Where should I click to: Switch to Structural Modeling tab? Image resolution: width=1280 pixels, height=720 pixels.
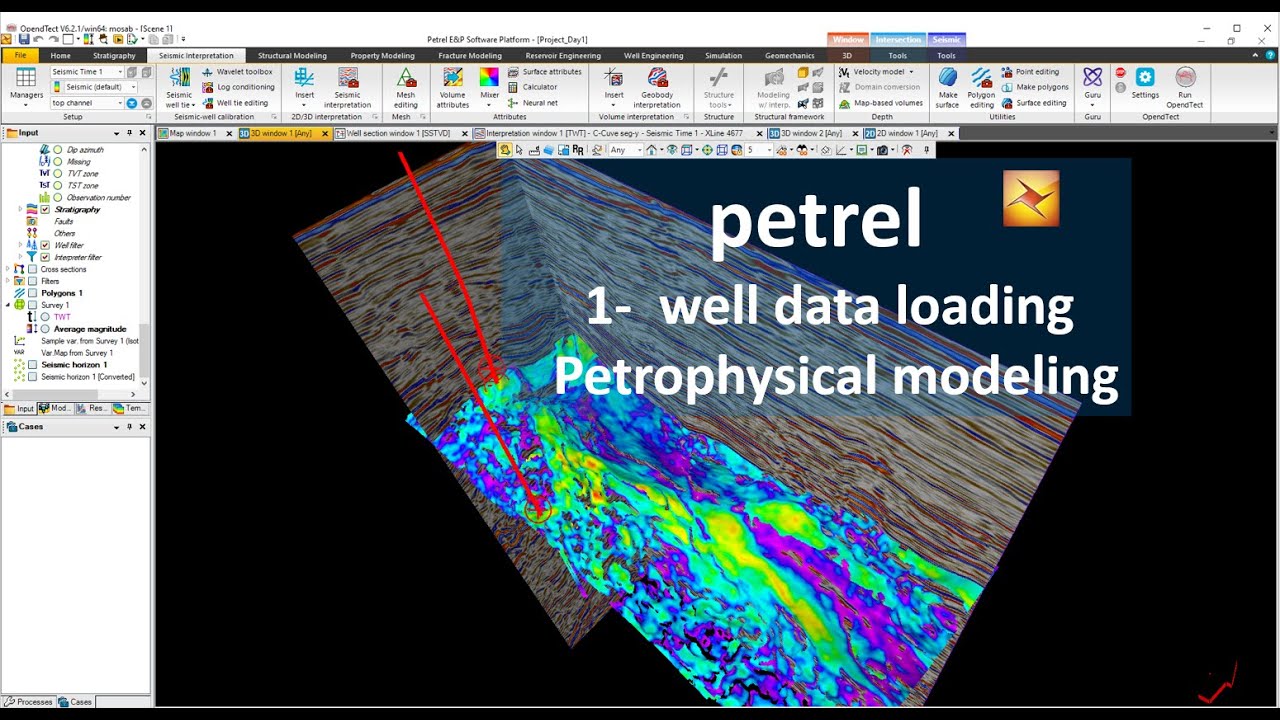(292, 56)
